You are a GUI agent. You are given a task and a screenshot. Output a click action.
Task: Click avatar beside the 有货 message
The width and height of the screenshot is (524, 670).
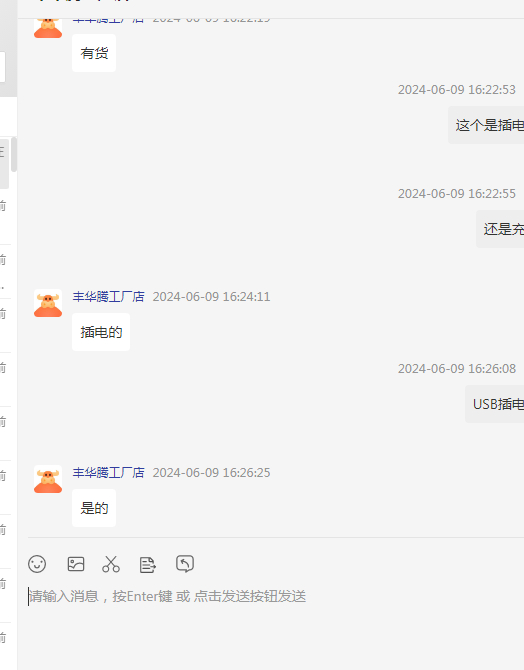click(48, 28)
